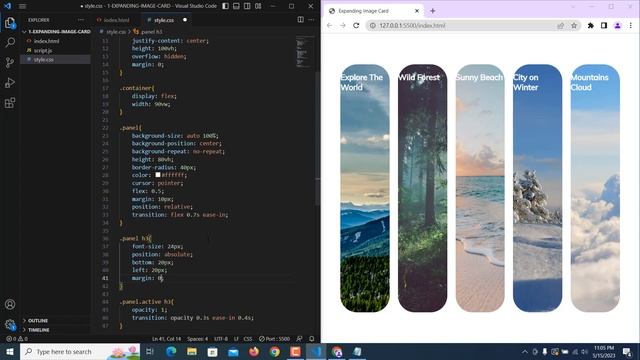Switch to the style.css editor tab
The height and width of the screenshot is (360, 640).
point(164,20)
